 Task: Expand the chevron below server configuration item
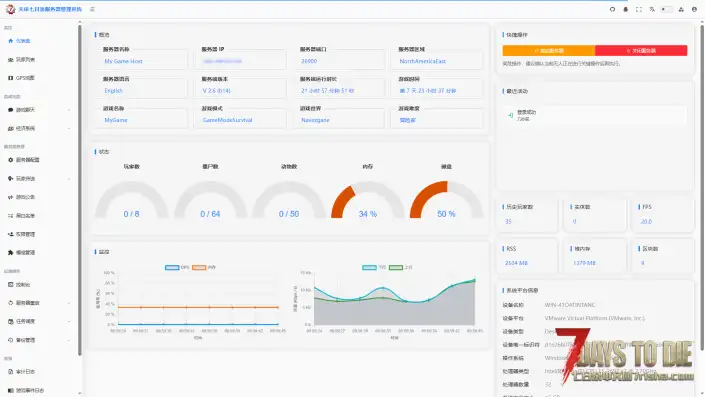click(69, 178)
